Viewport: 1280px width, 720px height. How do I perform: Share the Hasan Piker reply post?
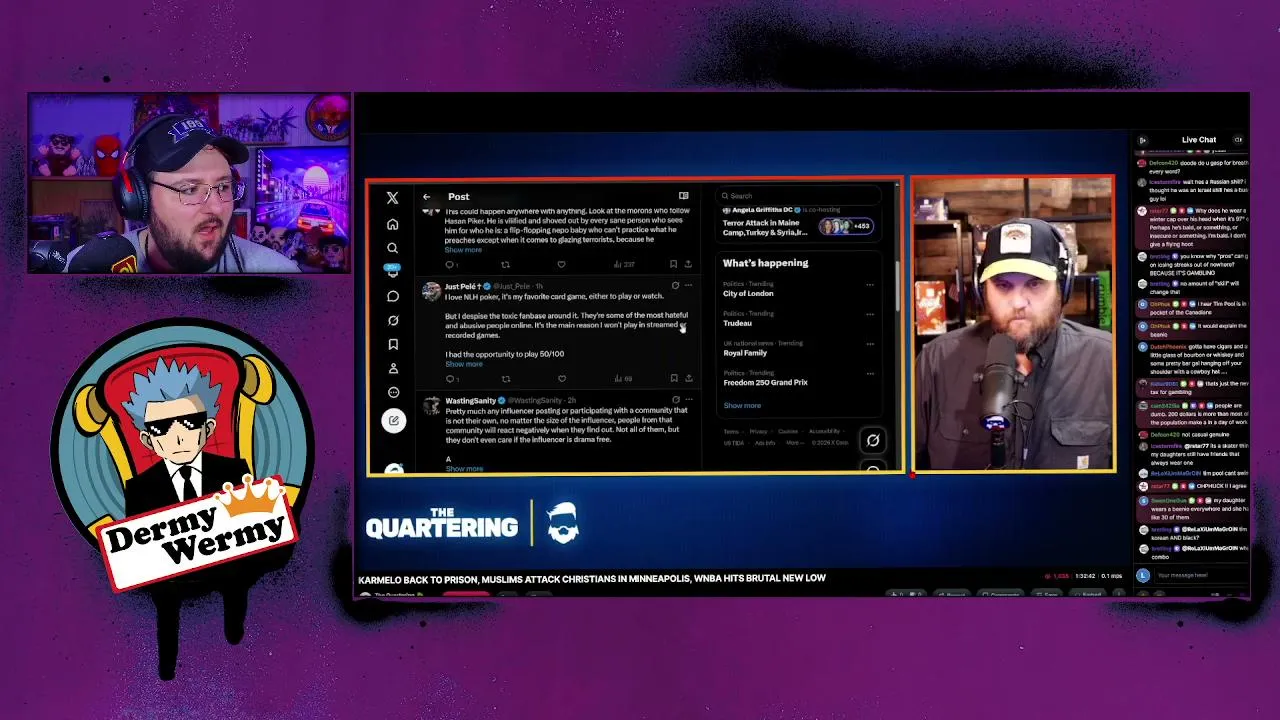click(x=688, y=264)
